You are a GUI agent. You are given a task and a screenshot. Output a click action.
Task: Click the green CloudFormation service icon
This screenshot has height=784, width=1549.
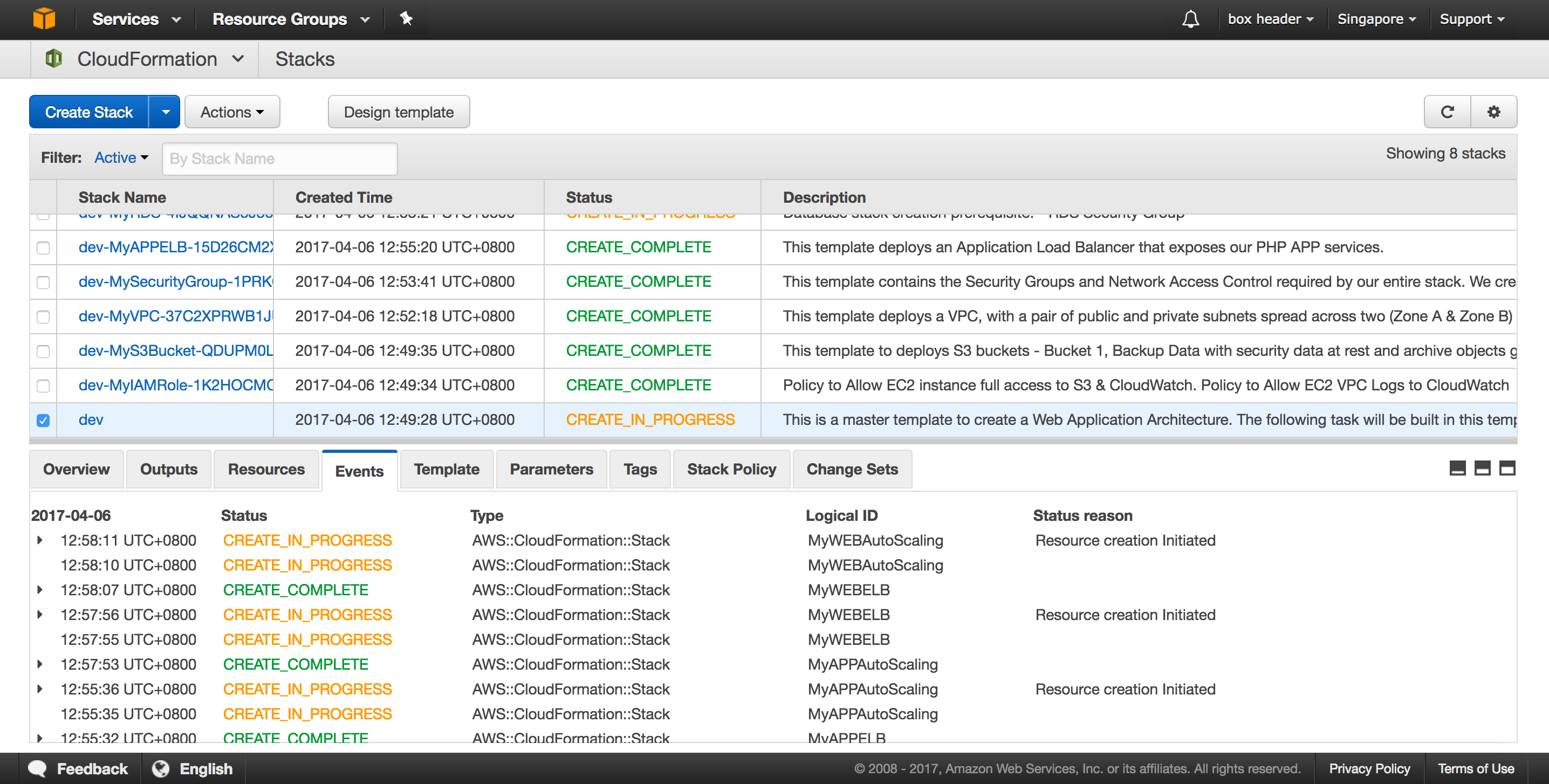(x=53, y=59)
